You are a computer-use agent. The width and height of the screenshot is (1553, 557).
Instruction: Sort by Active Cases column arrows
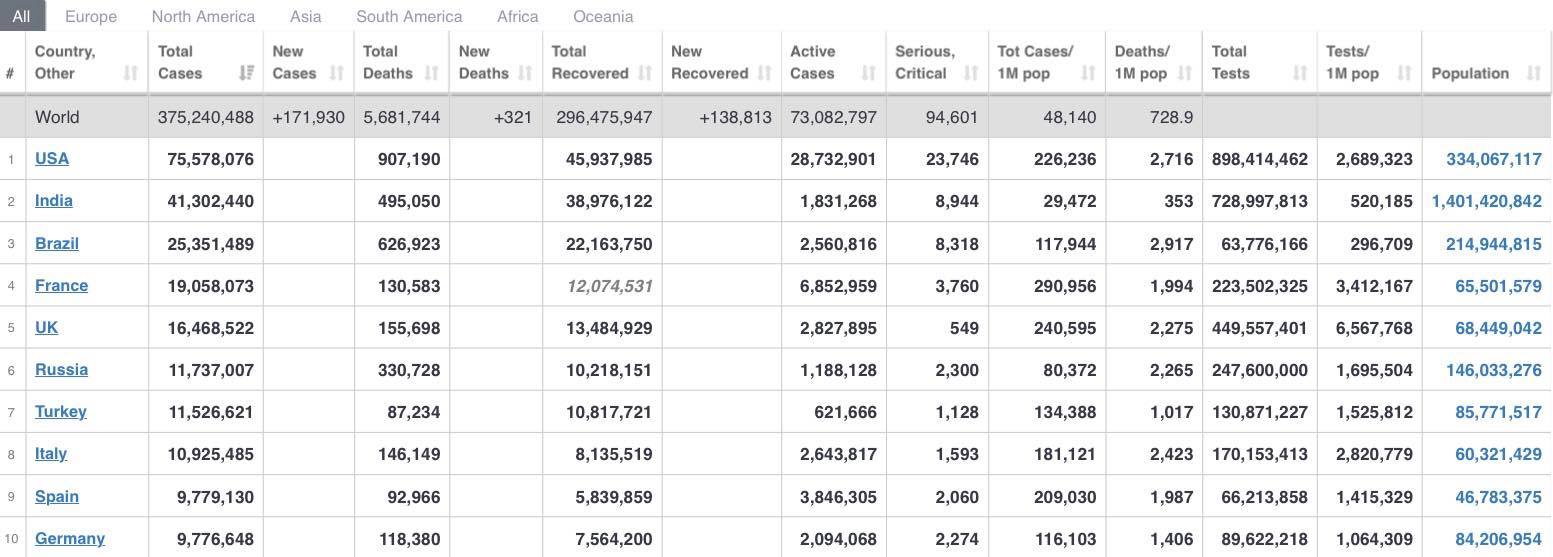pos(868,73)
